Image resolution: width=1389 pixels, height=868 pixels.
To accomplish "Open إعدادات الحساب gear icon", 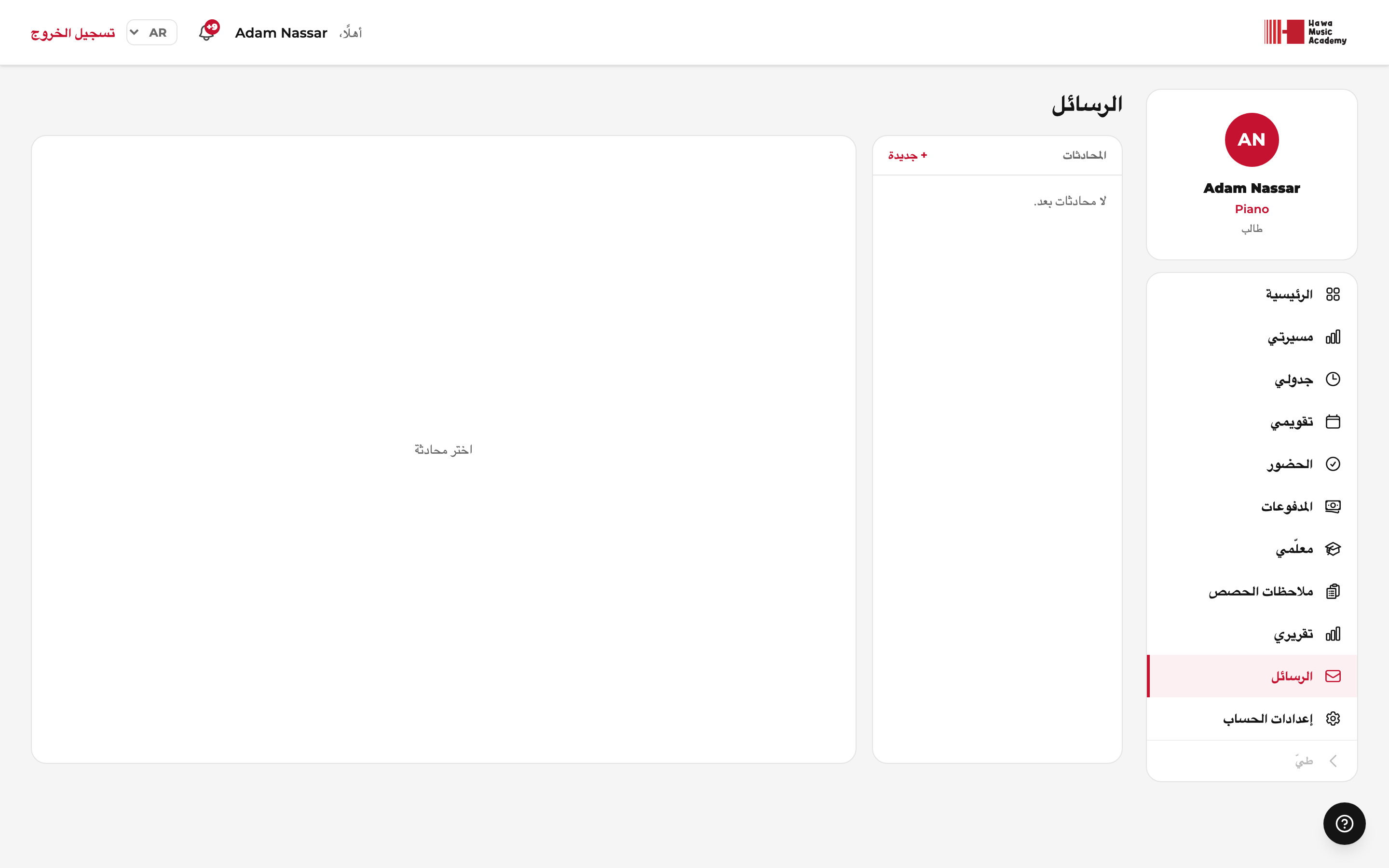I will tap(1333, 719).
